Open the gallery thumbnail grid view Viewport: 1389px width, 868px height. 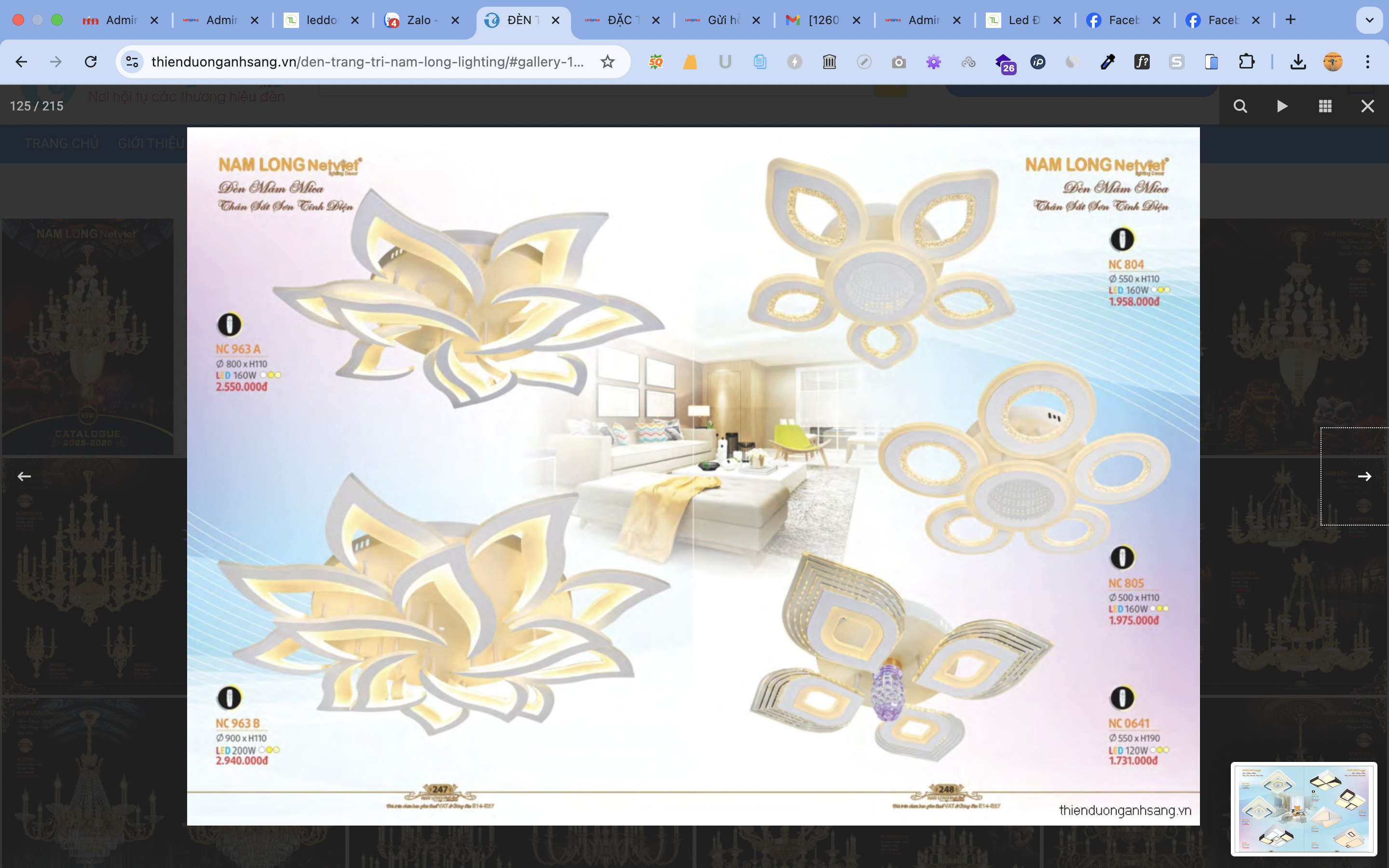tap(1325, 106)
